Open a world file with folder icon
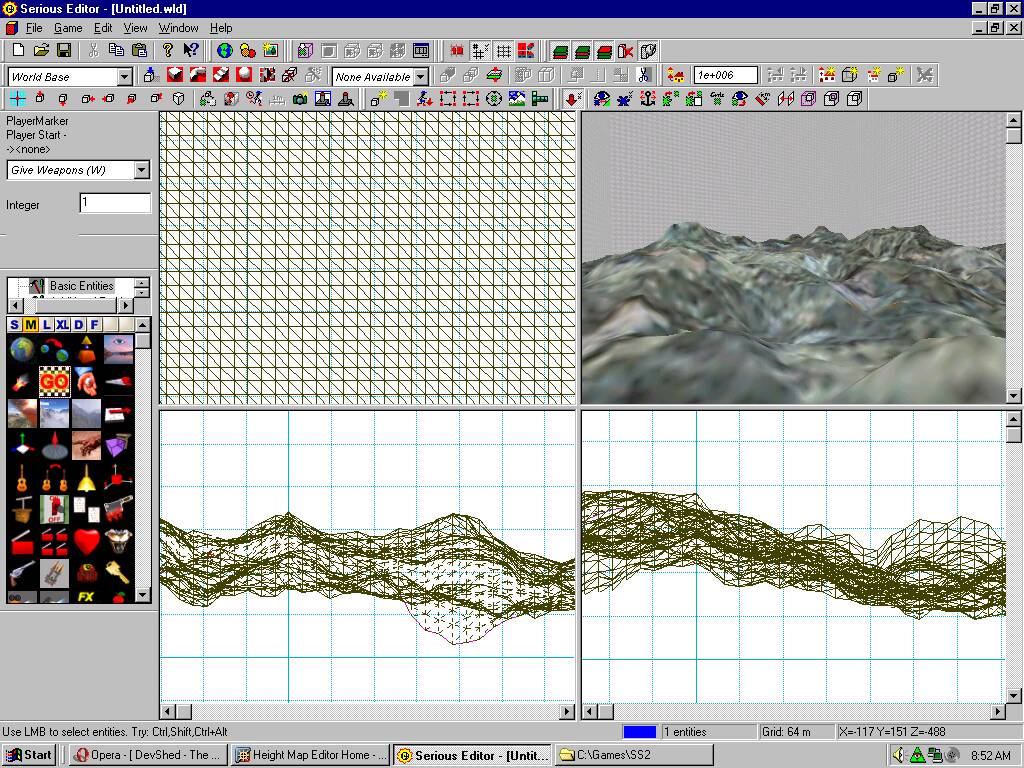Image resolution: width=1024 pixels, height=768 pixels. (x=41, y=50)
